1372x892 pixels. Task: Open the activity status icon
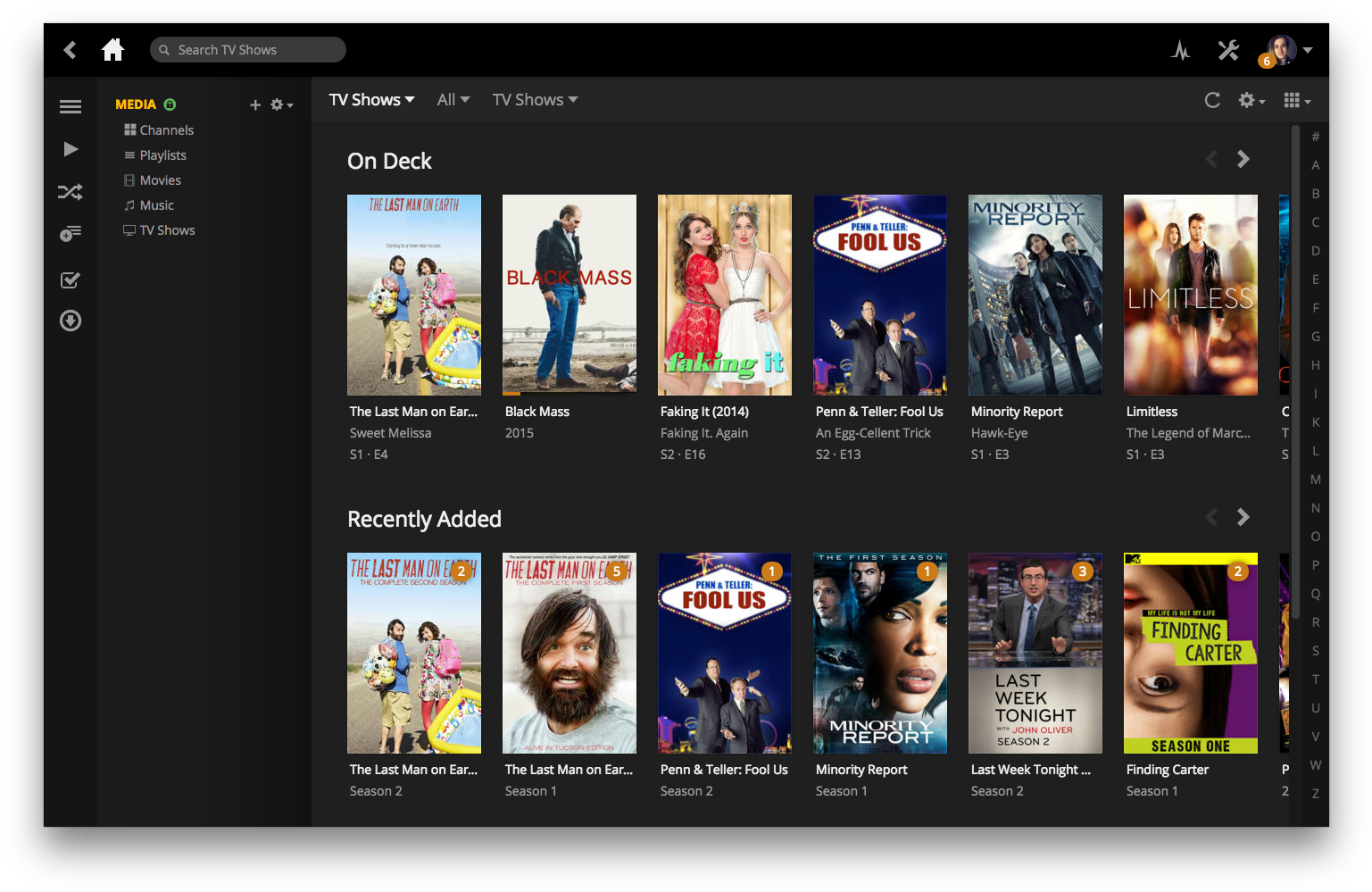coord(1181,50)
